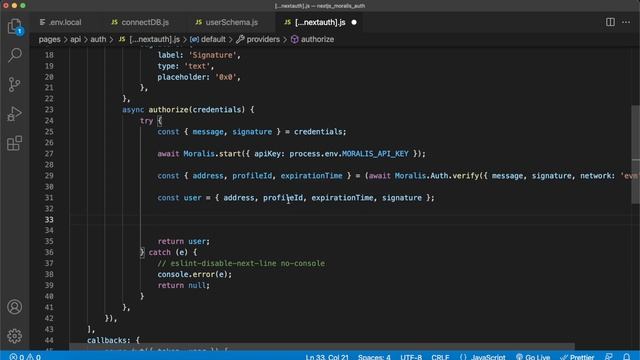Screen dimensions: 640x360
Task: Open the Search view icon
Action: coord(15,55)
